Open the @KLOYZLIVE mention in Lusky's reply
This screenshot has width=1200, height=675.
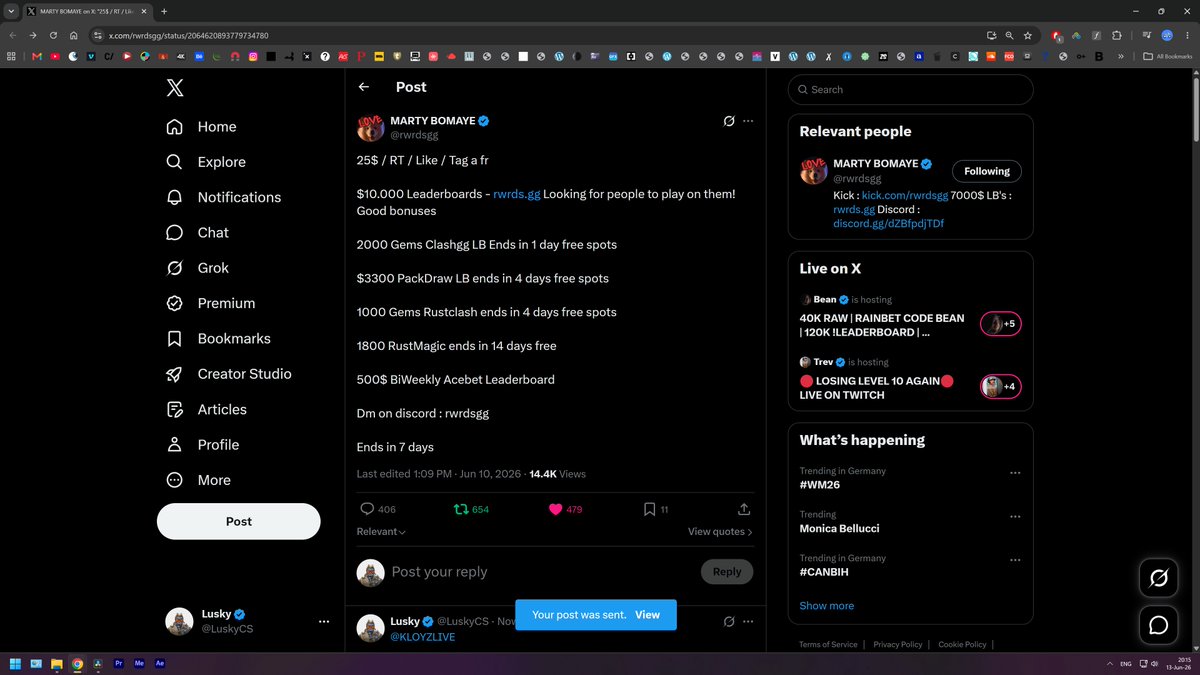[x=423, y=636]
